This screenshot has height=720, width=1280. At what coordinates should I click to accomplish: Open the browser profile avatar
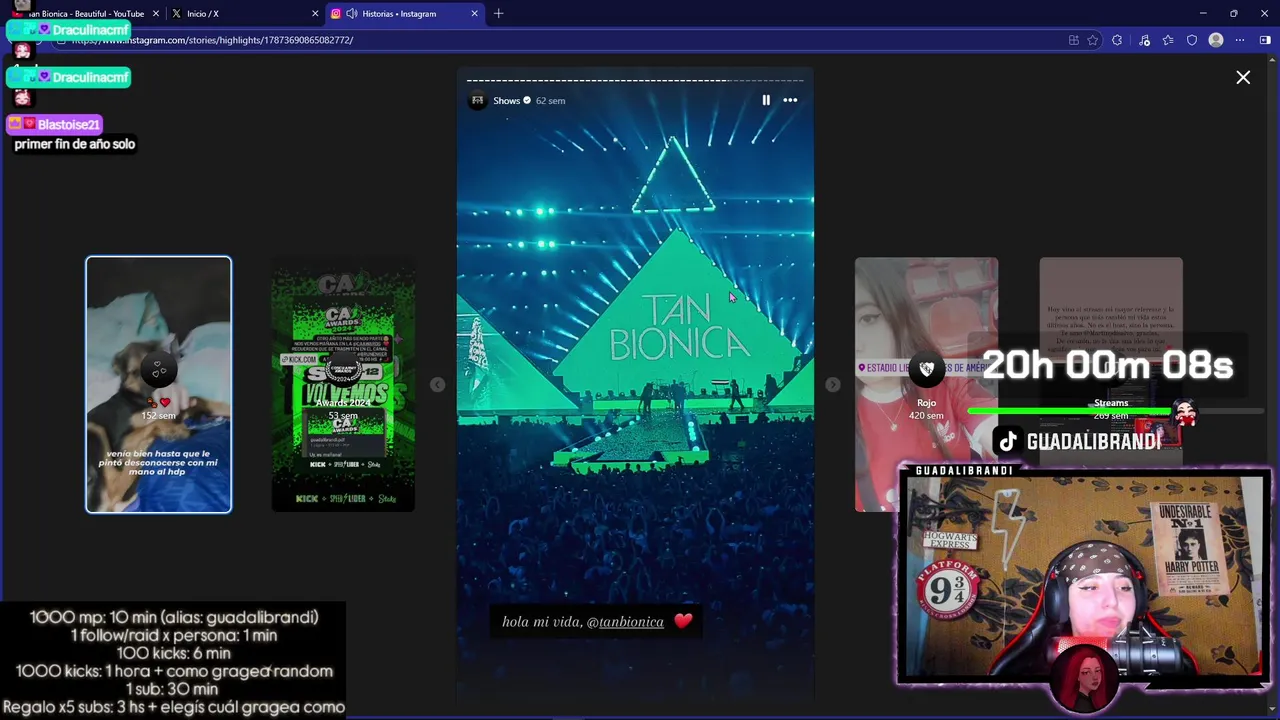(x=1216, y=40)
